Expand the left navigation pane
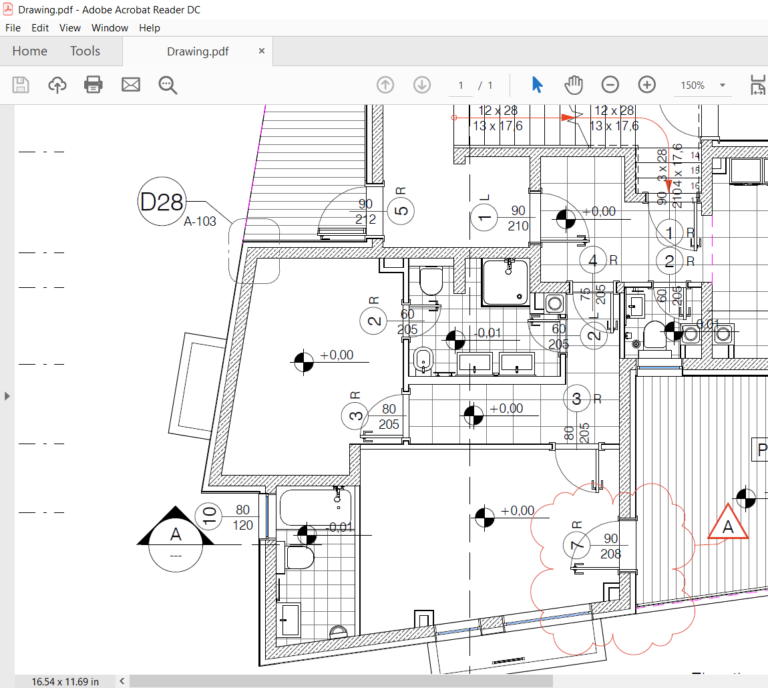This screenshot has height=688, width=768. click(7, 396)
